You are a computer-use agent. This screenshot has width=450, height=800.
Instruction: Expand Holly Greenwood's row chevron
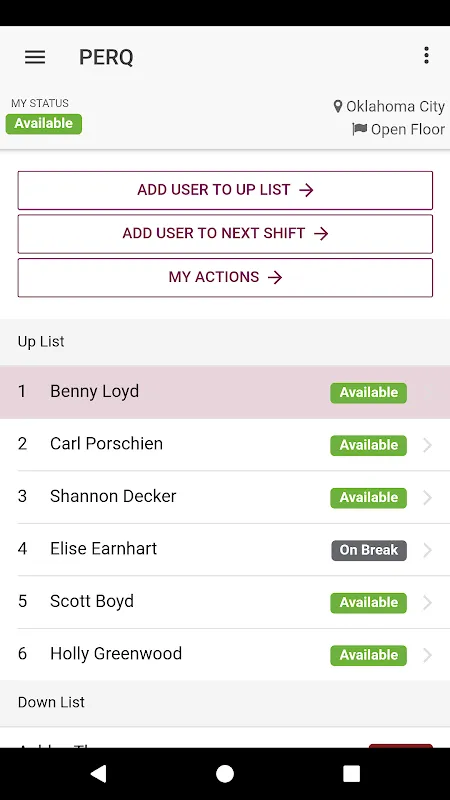point(428,655)
